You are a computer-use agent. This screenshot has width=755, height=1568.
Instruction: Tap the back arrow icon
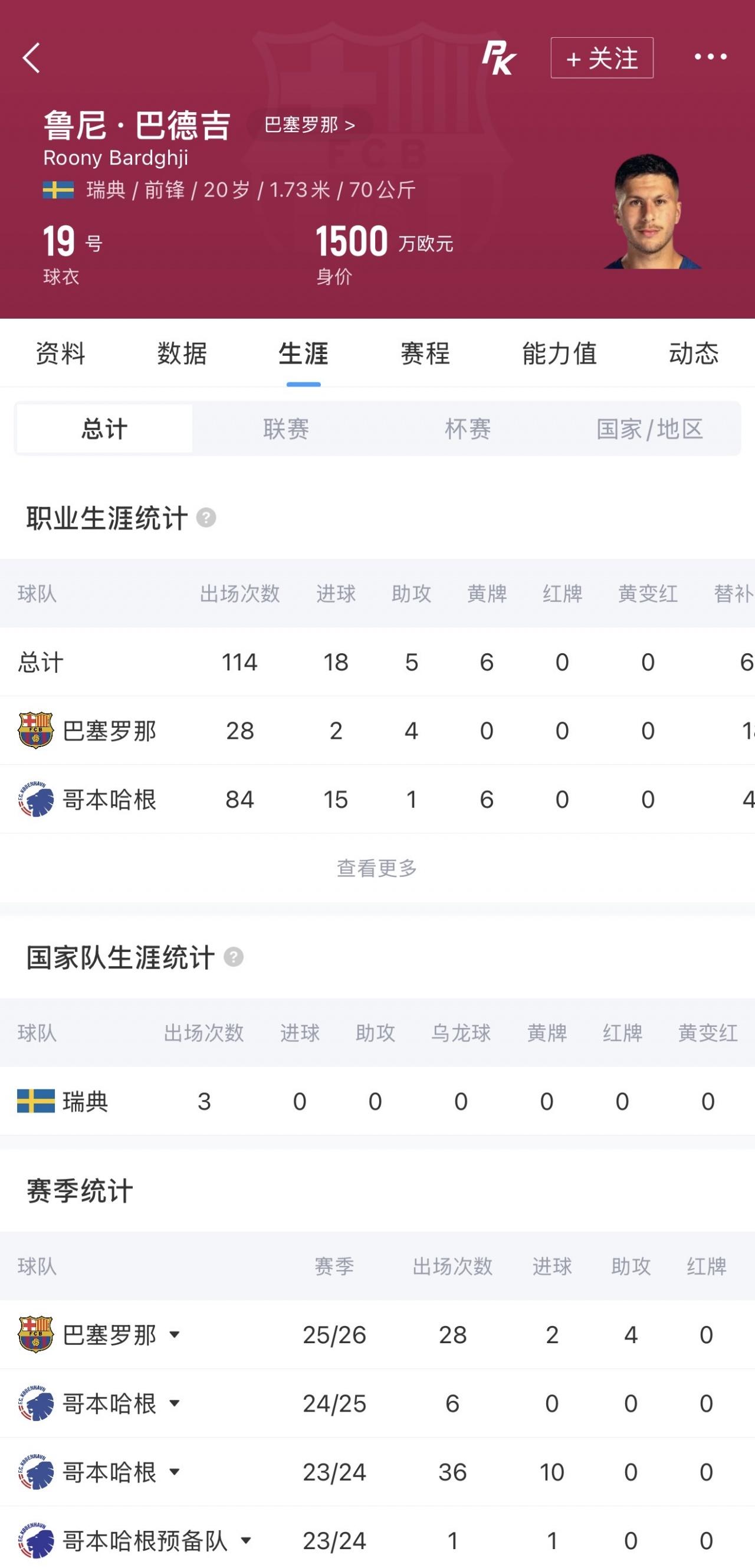point(32,58)
